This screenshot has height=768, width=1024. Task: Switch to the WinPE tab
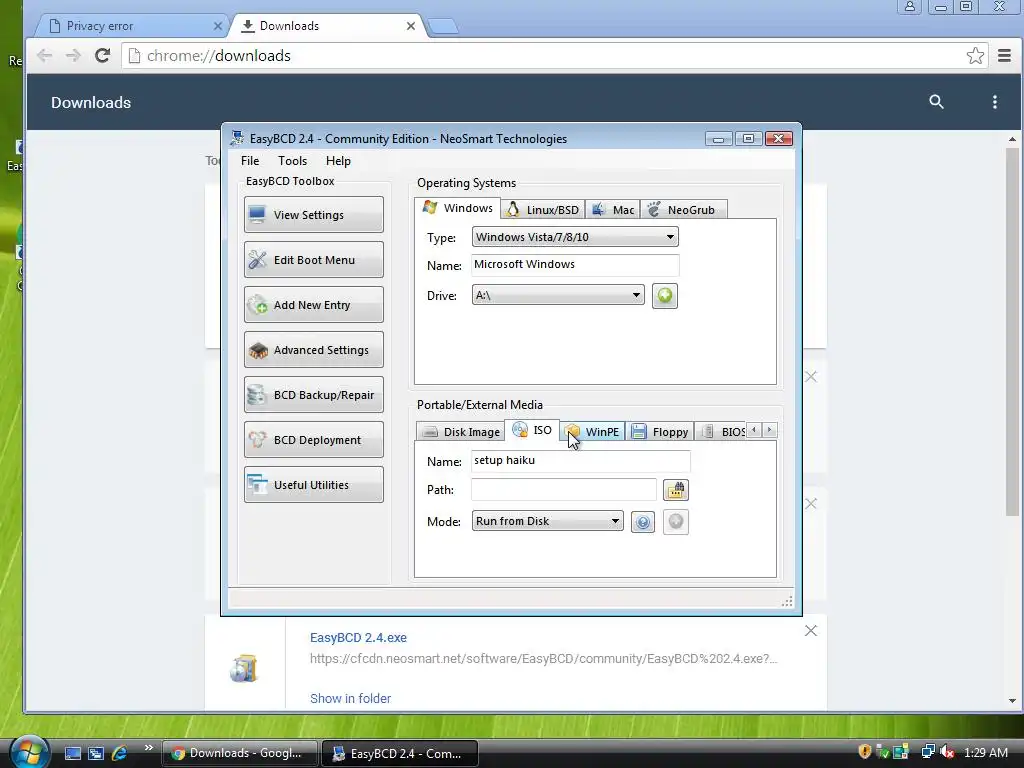pyautogui.click(x=592, y=432)
